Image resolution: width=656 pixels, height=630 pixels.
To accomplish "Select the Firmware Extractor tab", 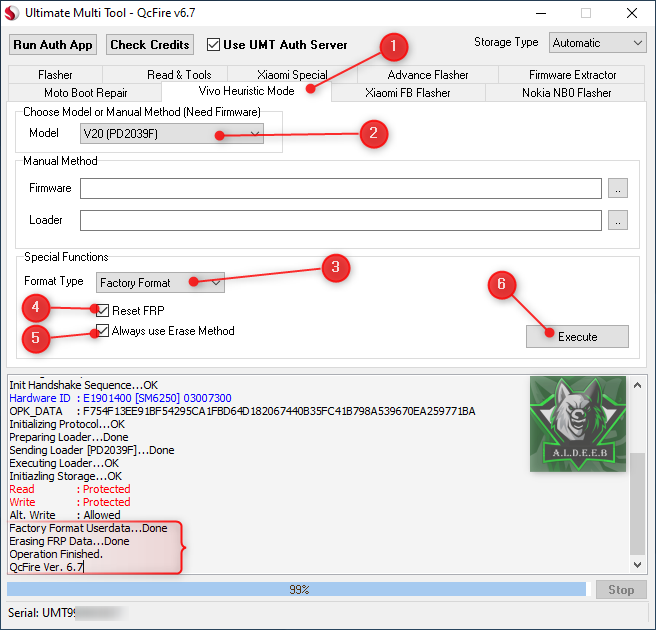I will [572, 75].
